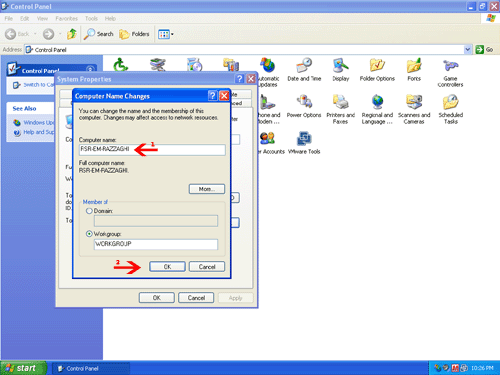500x375 pixels.
Task: Open the Display control panel icon
Action: pyautogui.click(x=341, y=69)
